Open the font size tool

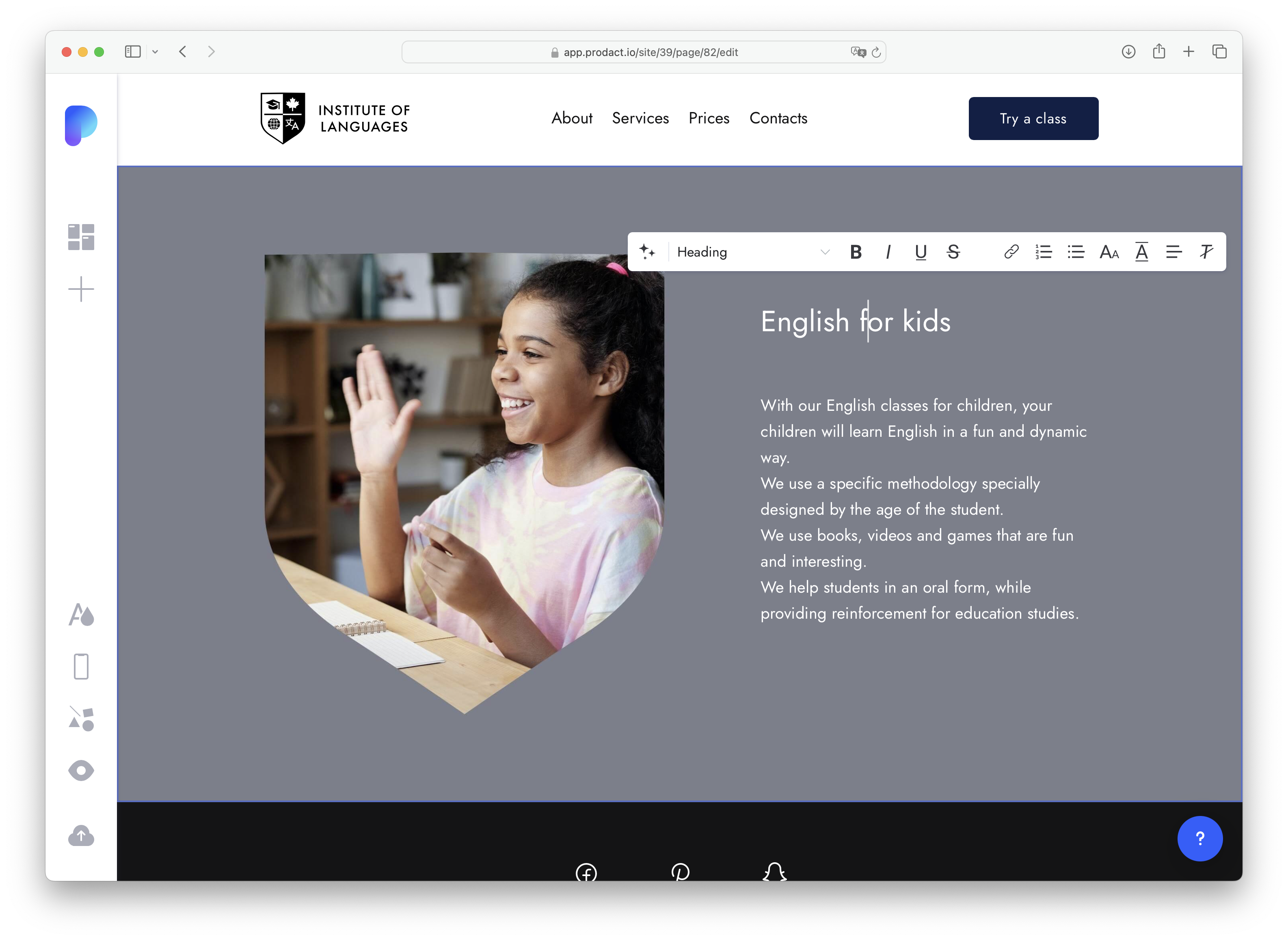coord(1109,252)
